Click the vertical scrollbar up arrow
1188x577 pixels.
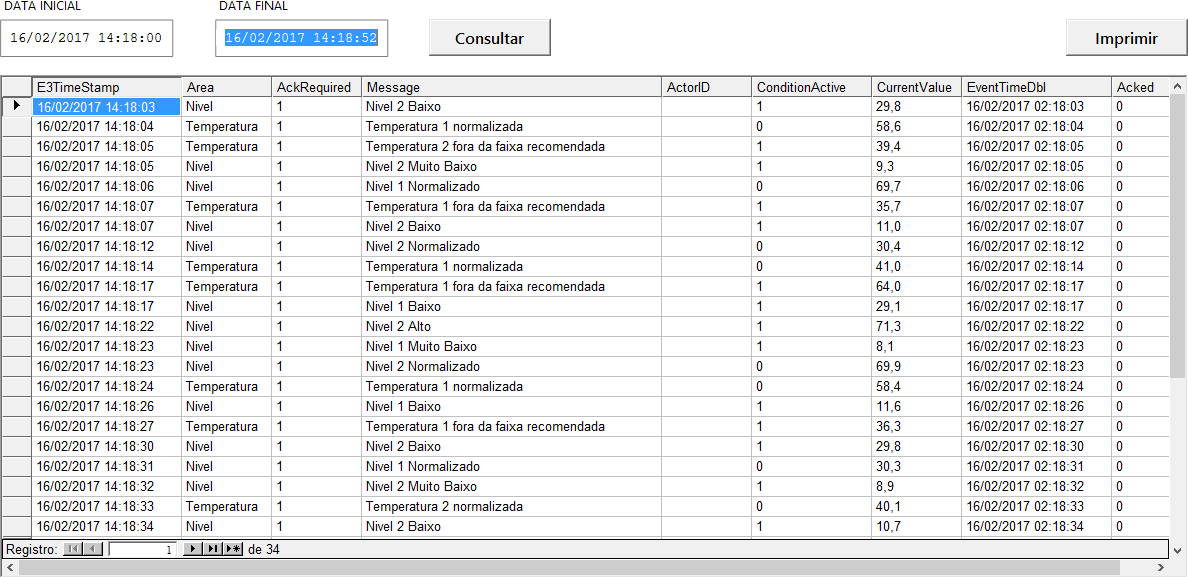click(x=1179, y=84)
